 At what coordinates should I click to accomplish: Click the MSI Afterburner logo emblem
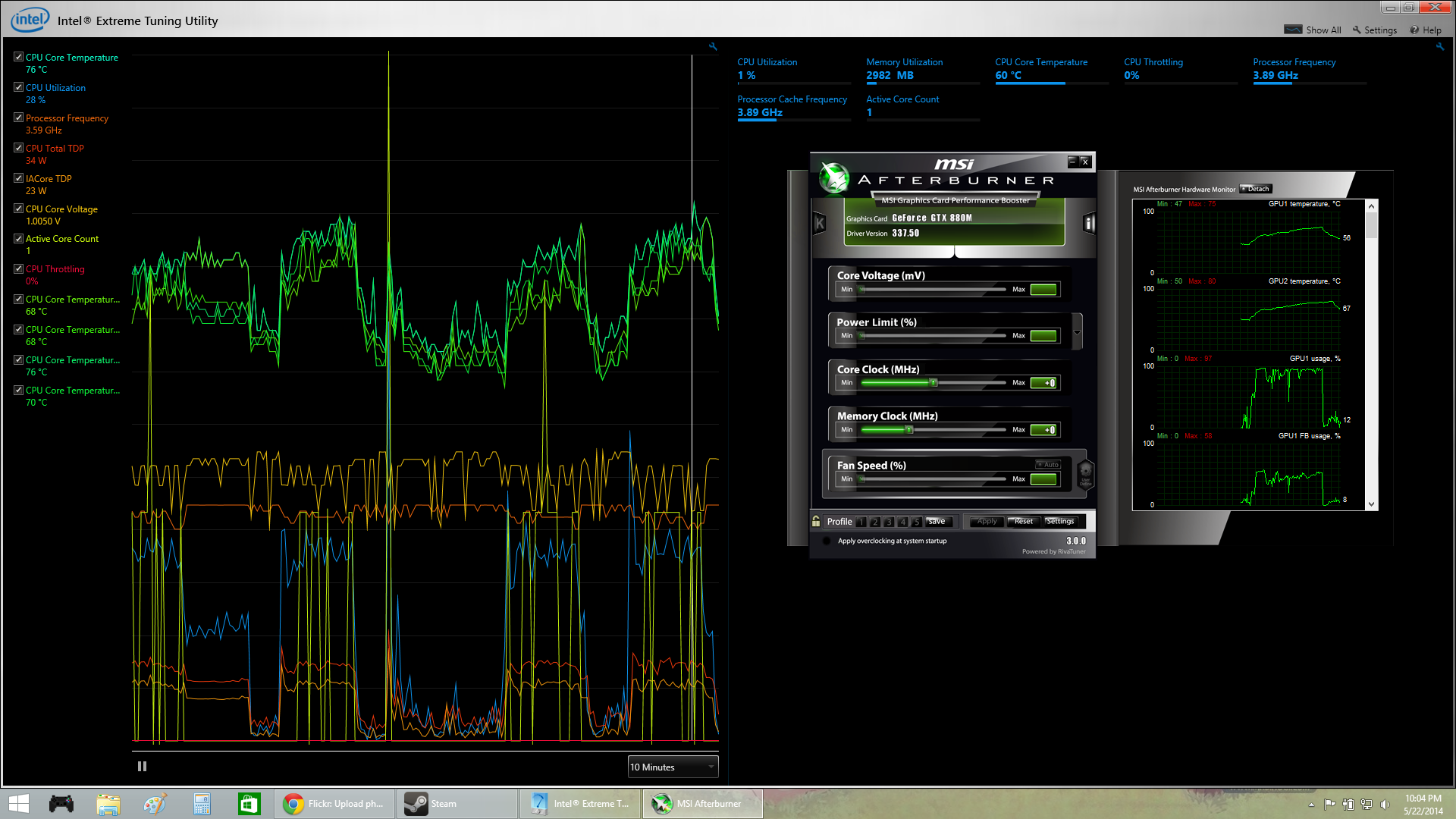click(x=834, y=178)
